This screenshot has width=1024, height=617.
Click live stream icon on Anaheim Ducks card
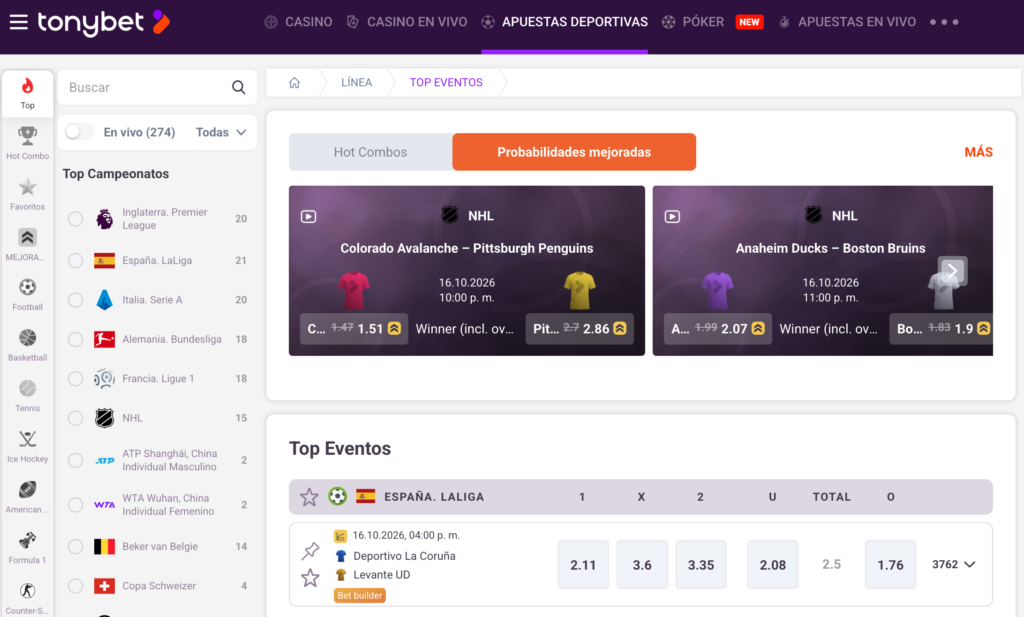(672, 216)
